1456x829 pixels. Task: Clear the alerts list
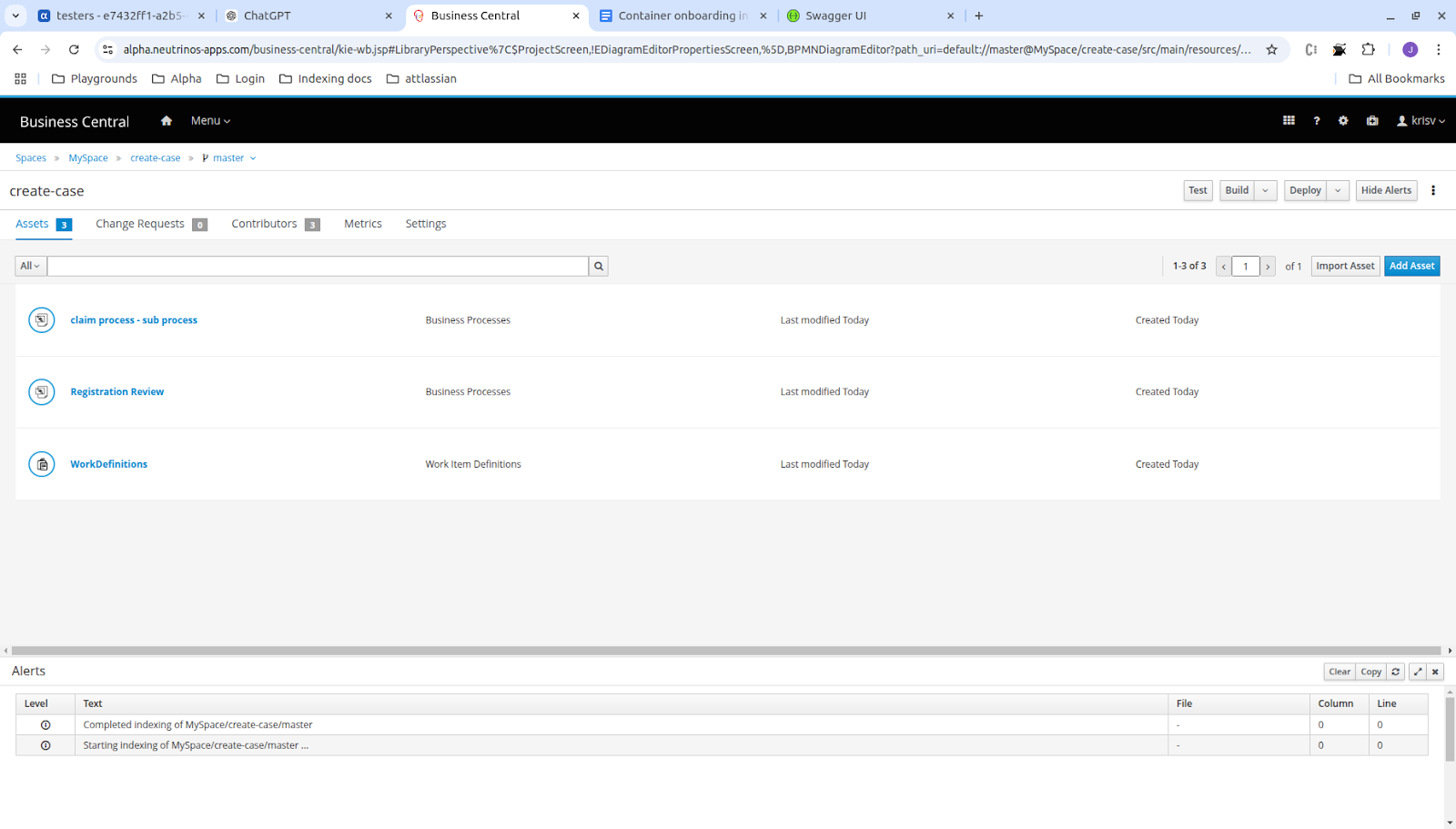(1340, 672)
